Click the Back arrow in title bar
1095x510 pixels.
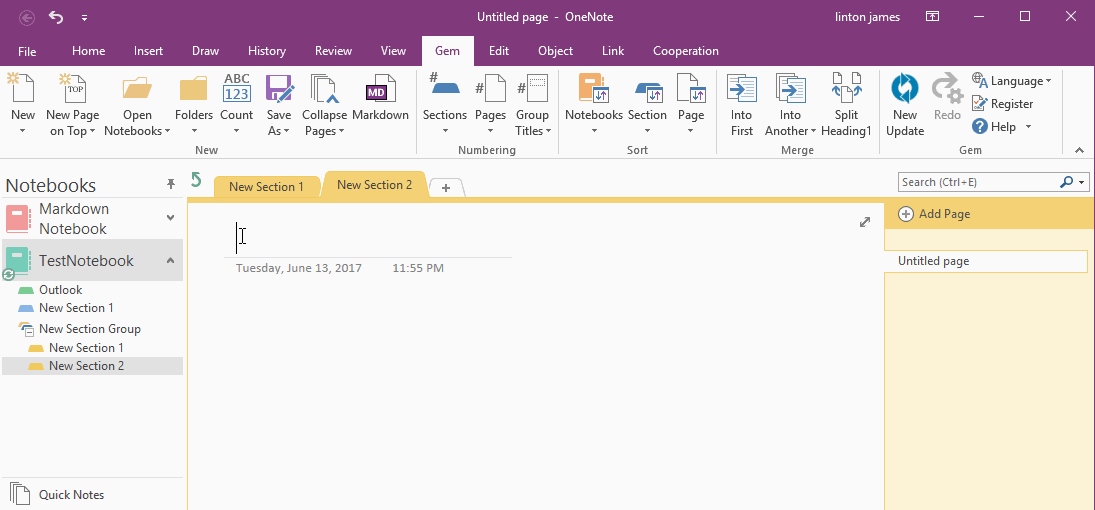(x=27, y=17)
